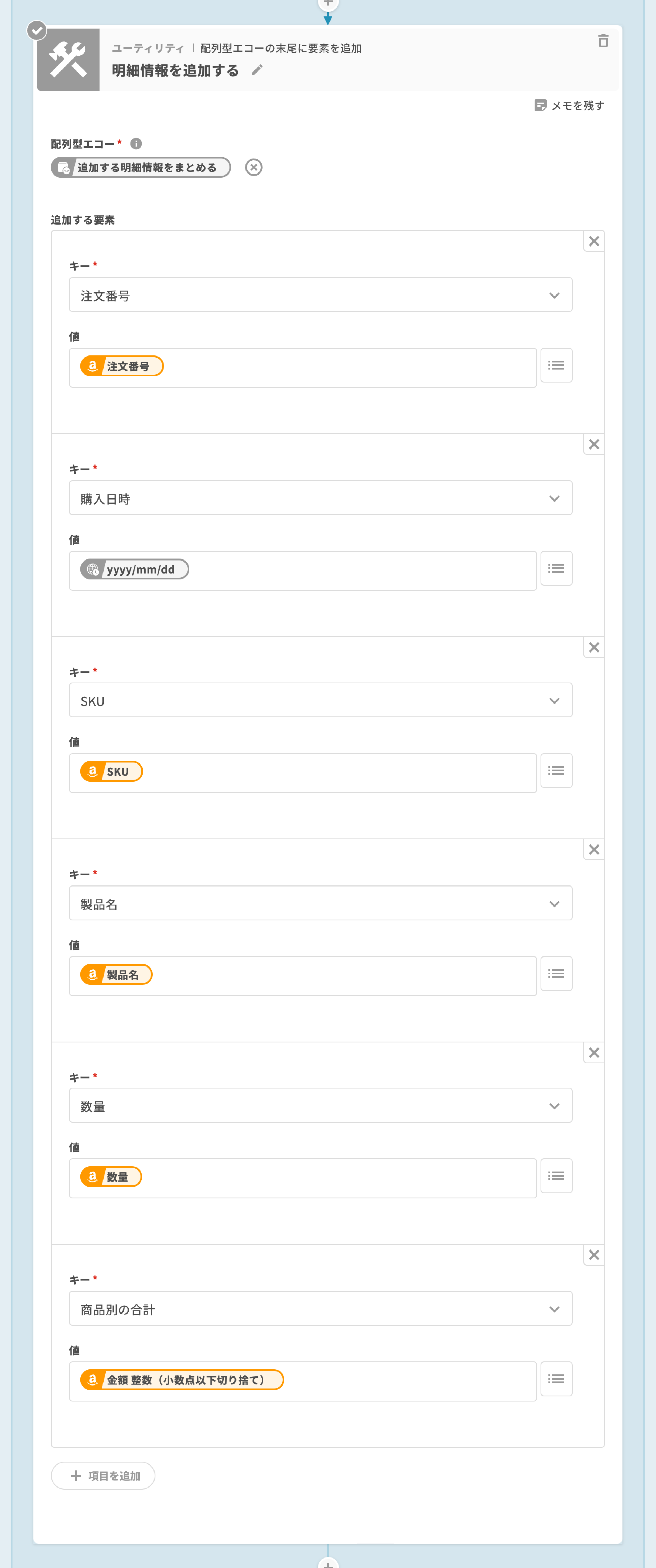
Task: Remove the 商品別の合計 element block
Action: point(594,1255)
